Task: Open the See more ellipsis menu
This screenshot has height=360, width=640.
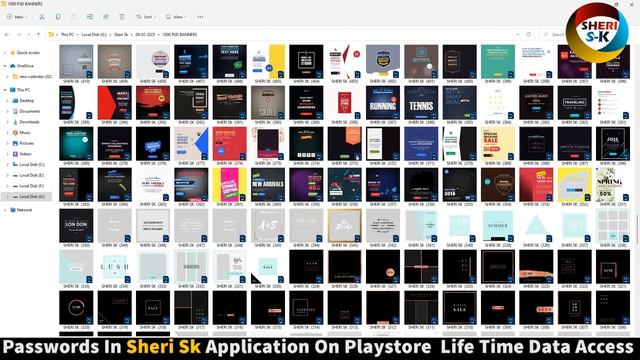Action: pos(200,17)
